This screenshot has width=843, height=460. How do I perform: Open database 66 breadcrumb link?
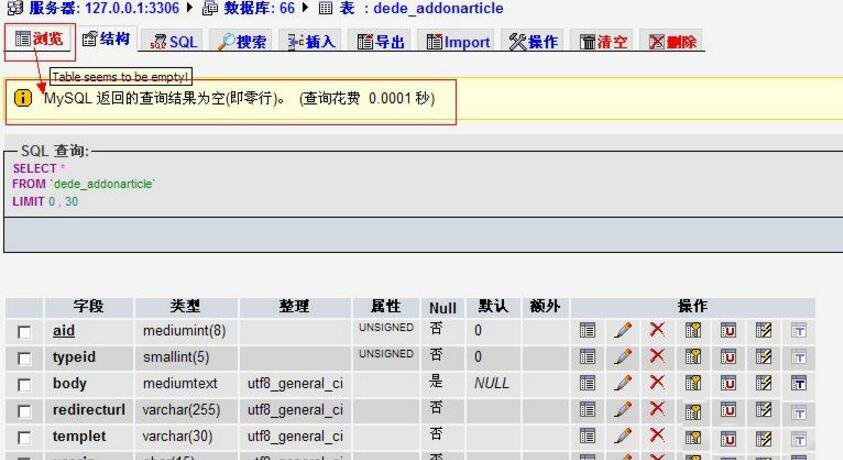260,8
